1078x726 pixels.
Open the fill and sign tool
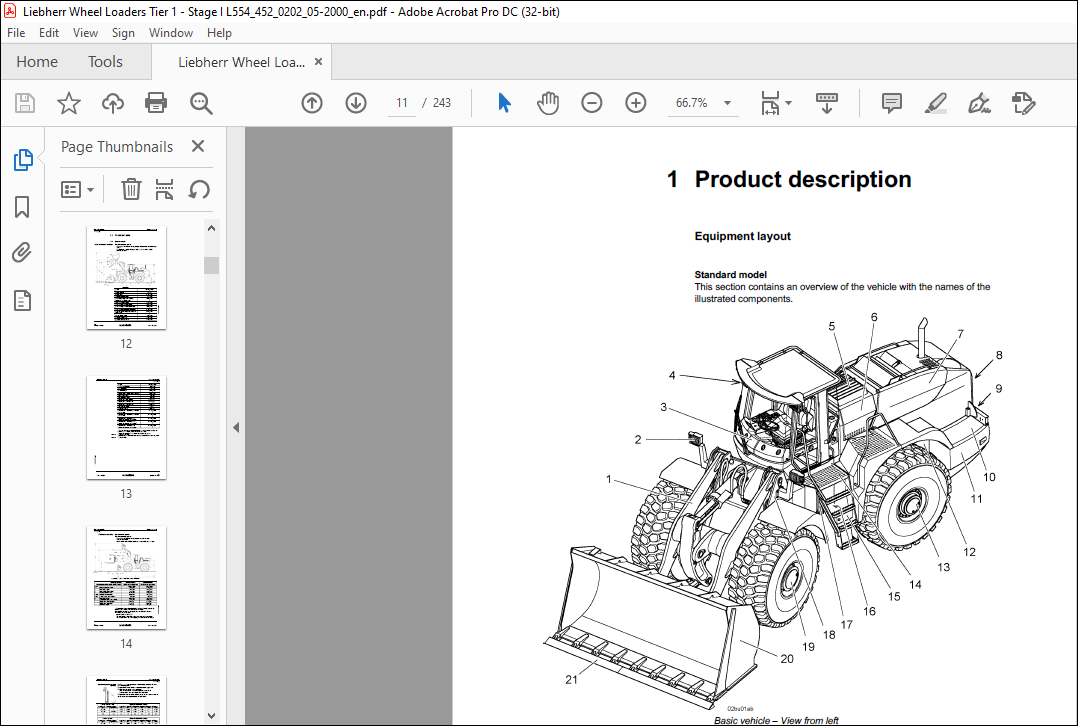[979, 103]
